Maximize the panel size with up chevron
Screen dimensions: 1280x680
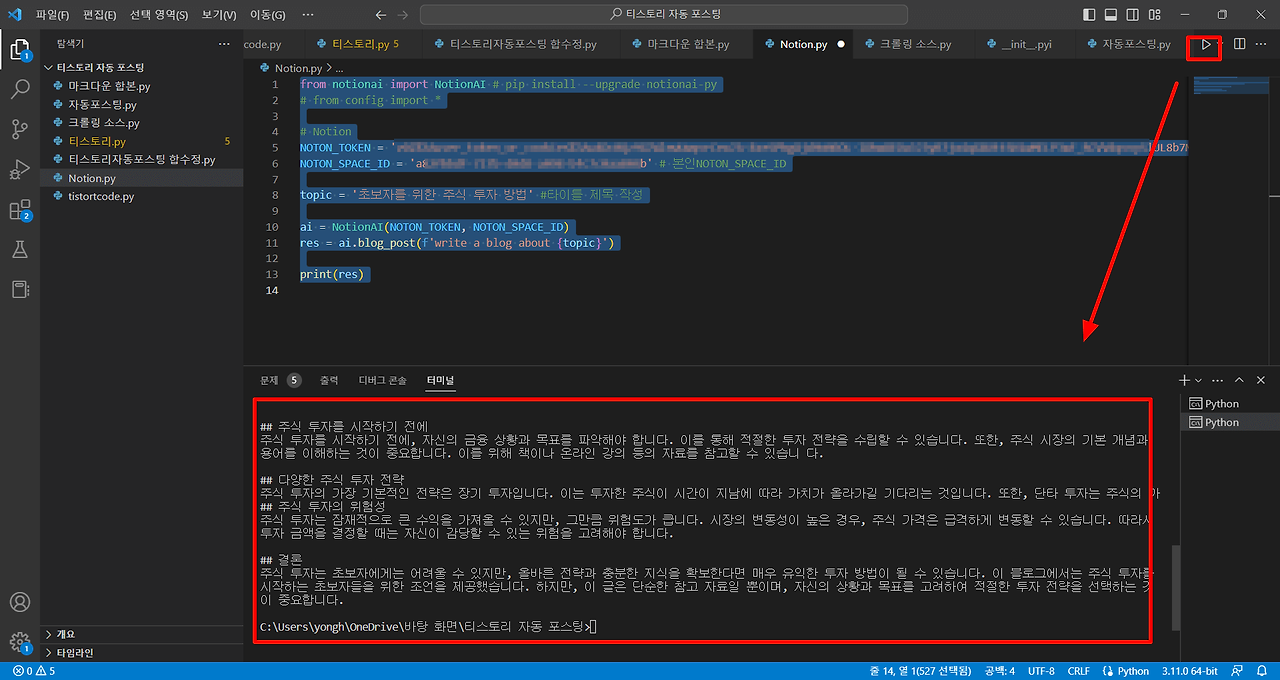[x=1239, y=380]
